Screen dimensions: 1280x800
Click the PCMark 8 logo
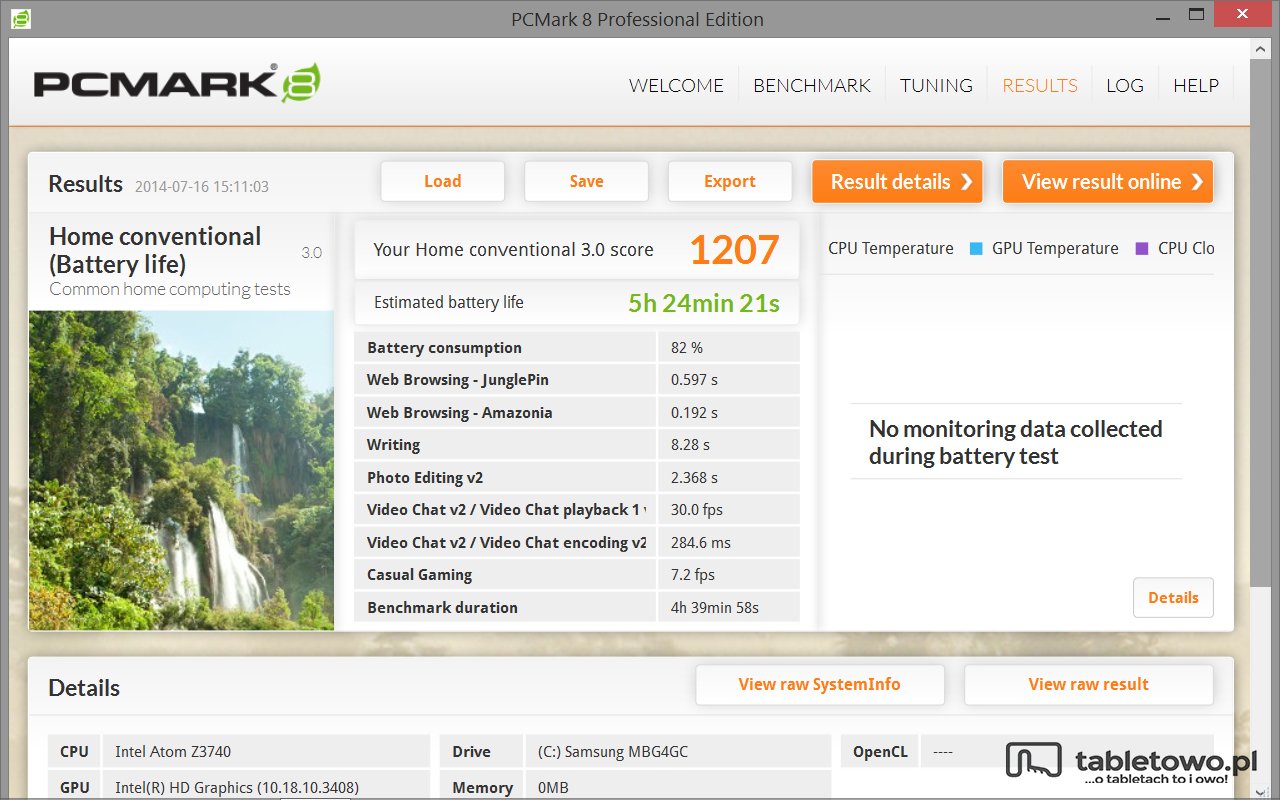coord(177,84)
